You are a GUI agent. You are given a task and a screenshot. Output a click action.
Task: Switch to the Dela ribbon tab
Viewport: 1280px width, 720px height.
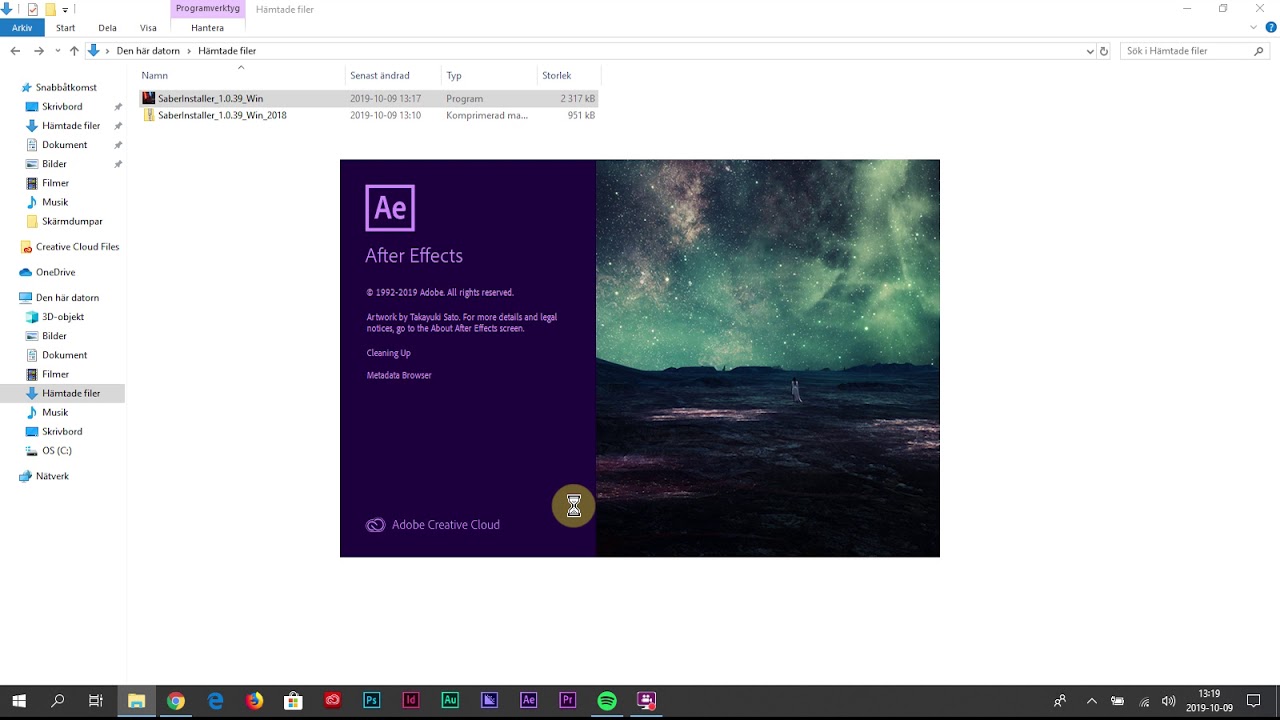point(107,28)
